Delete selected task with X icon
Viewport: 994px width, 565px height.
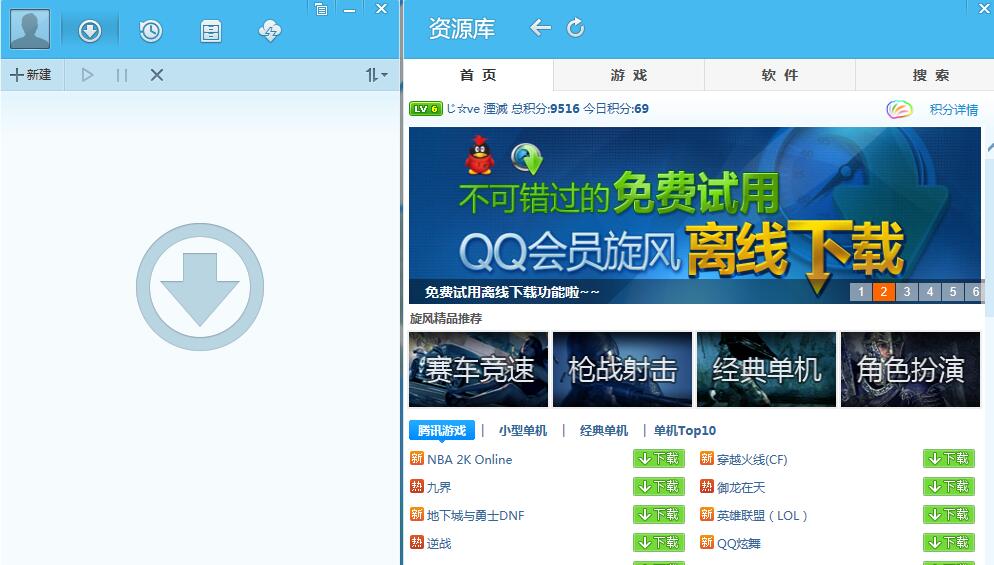pos(157,75)
